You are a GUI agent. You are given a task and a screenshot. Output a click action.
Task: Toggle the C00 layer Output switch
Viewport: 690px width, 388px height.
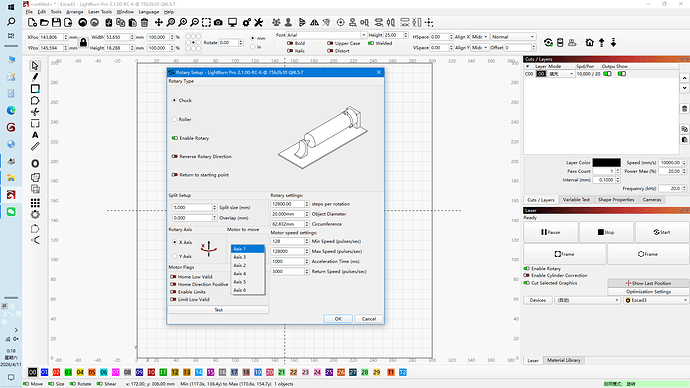(x=607, y=74)
